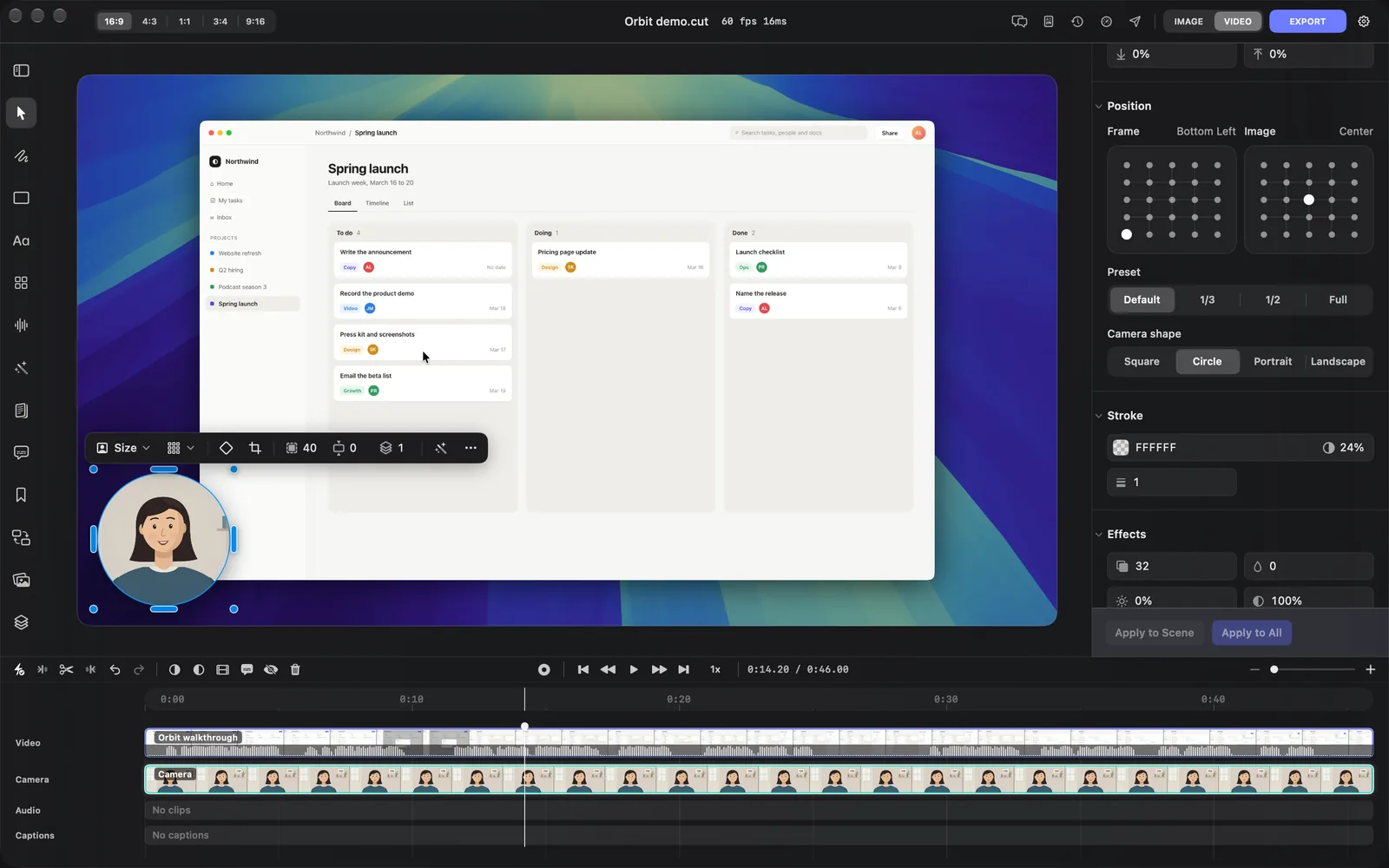The width and height of the screenshot is (1389, 868).
Task: Click the EXPORT button
Action: [x=1307, y=22]
